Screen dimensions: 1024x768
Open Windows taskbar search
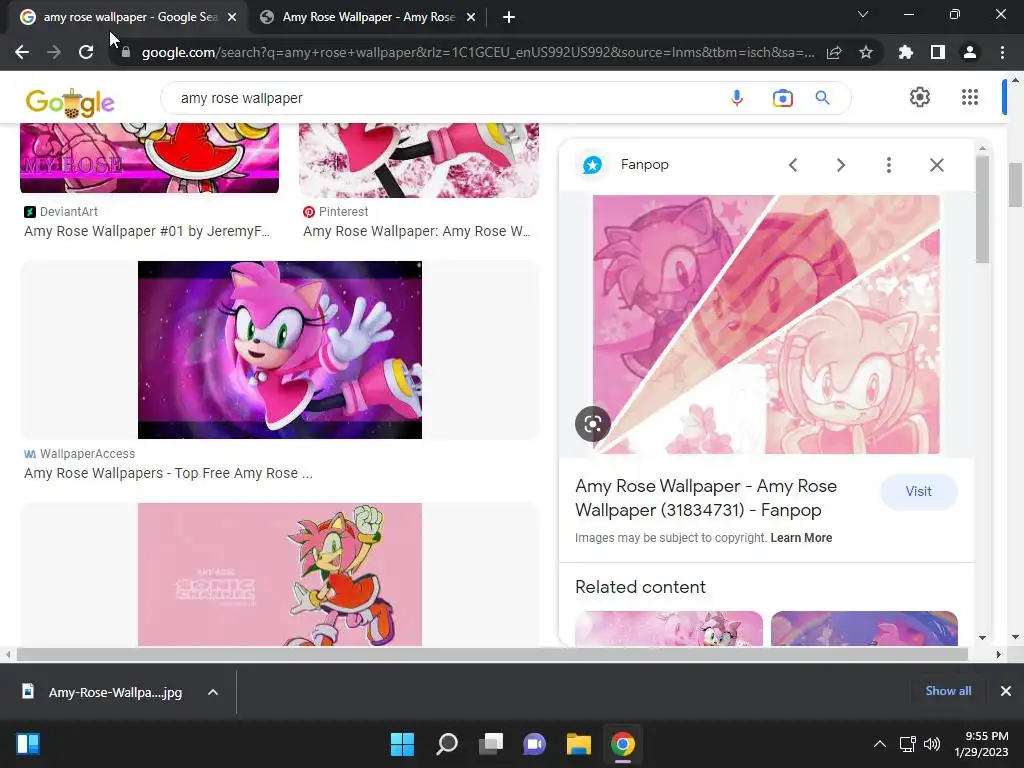coord(447,744)
